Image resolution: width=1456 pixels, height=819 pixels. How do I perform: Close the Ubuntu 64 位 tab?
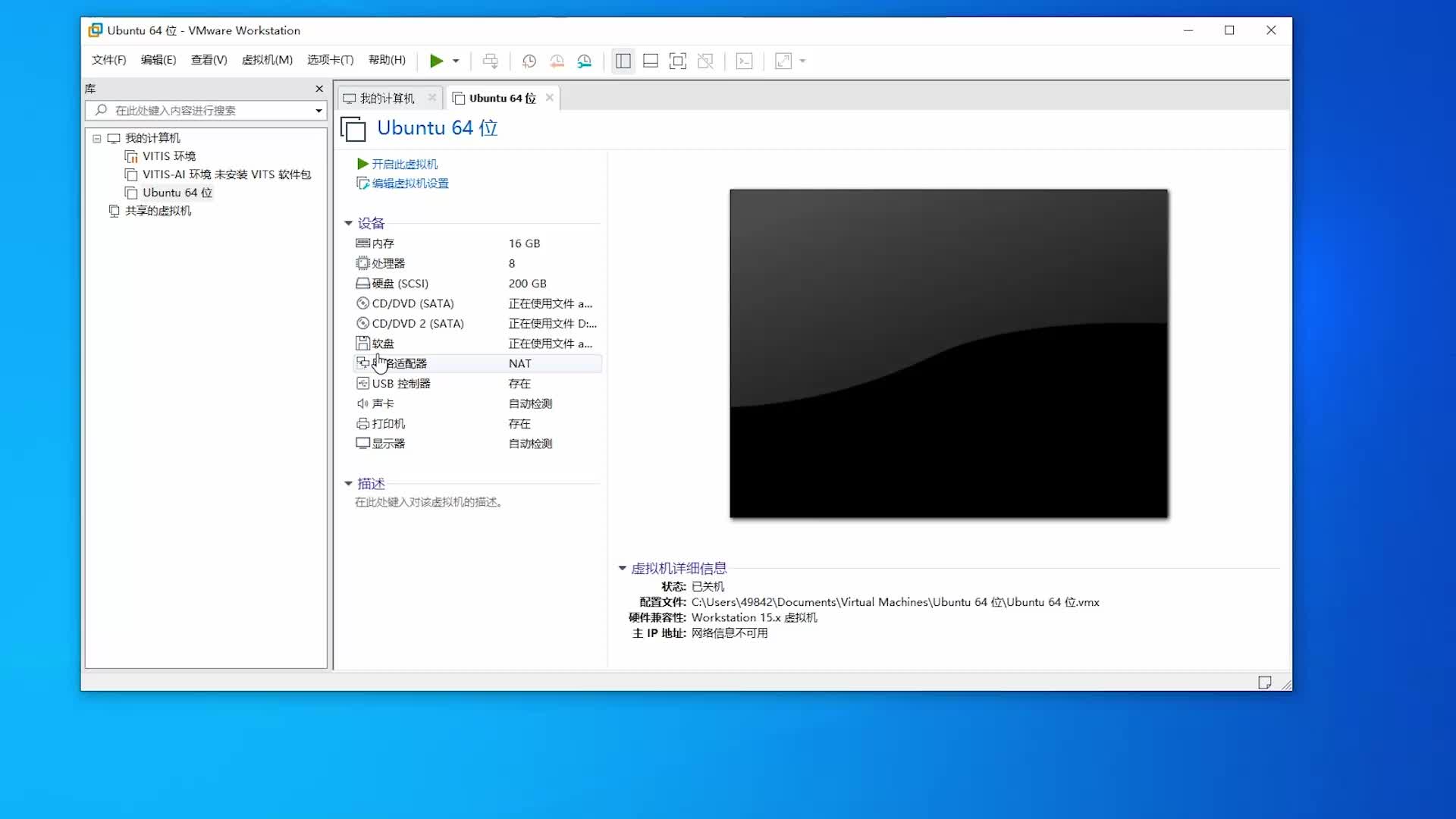coord(550,98)
